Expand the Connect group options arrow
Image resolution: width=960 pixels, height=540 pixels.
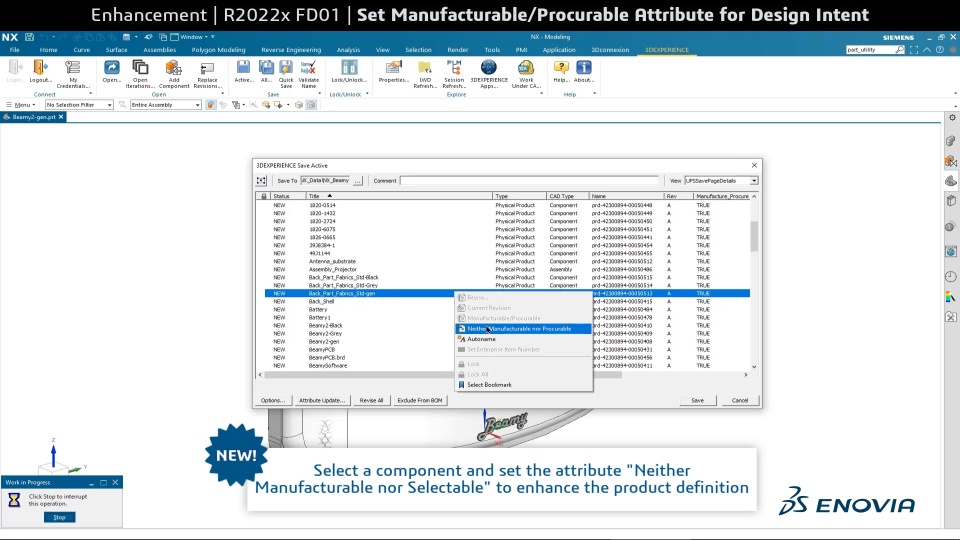tap(91, 94)
